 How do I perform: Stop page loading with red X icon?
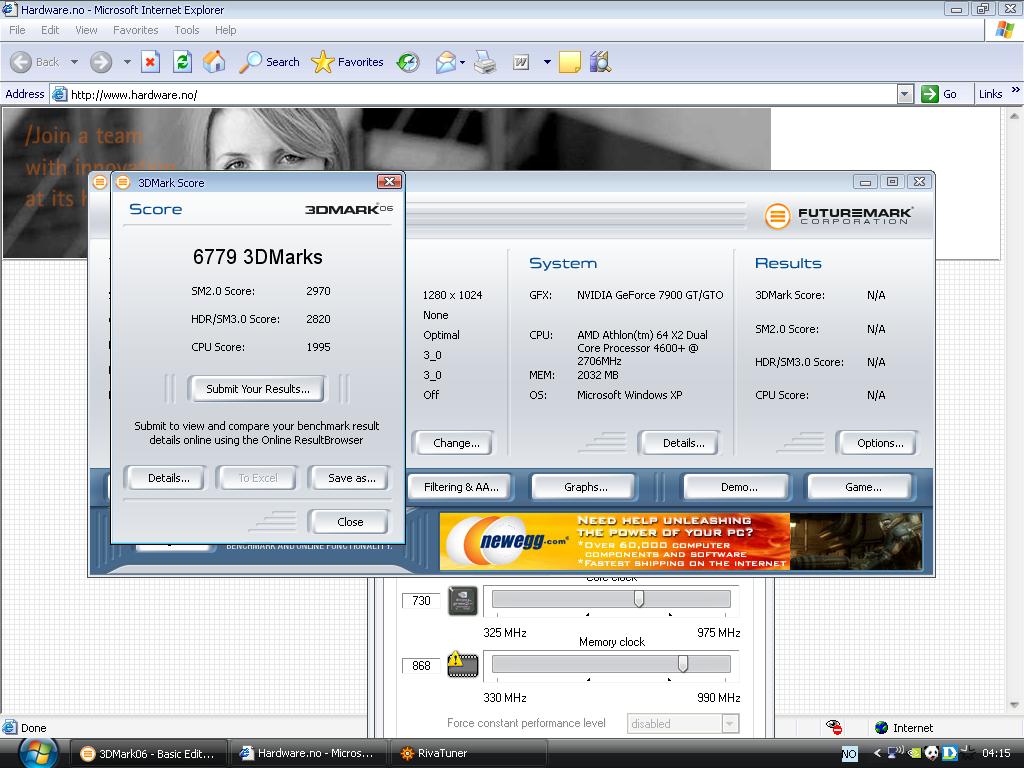[x=150, y=62]
